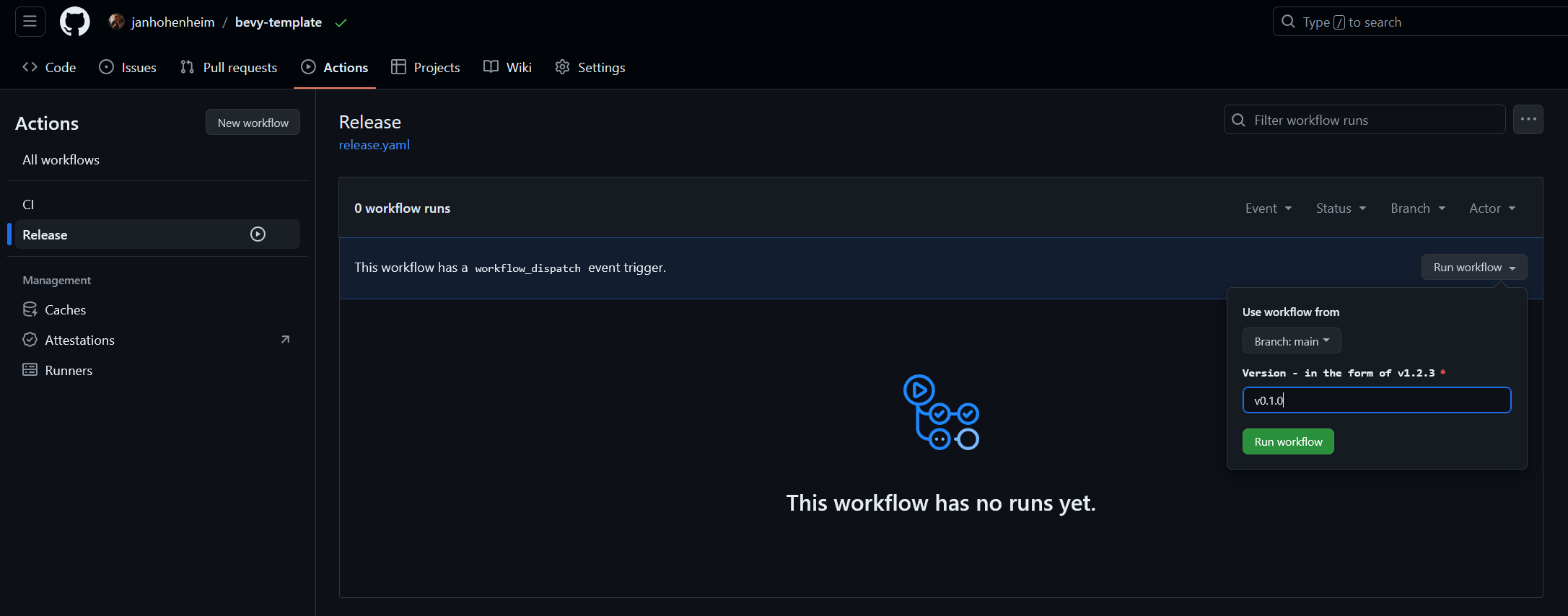Click the play icon beside Release workflow

coord(258,234)
